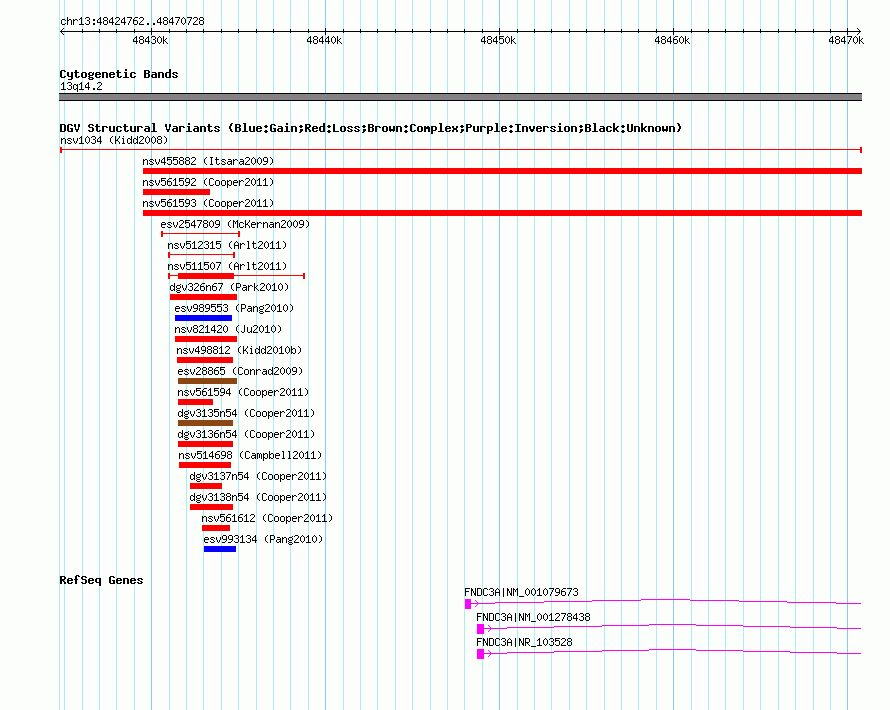Open the nsv512315 (Arlt2011) variant label
Viewport: 890px width, 710px height.
(227, 245)
